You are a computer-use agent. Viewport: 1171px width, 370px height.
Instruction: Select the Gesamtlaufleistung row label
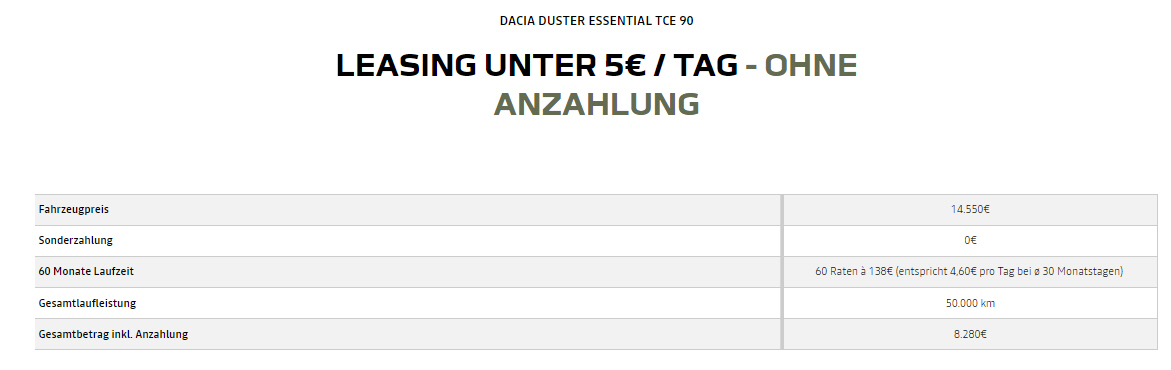click(x=87, y=303)
